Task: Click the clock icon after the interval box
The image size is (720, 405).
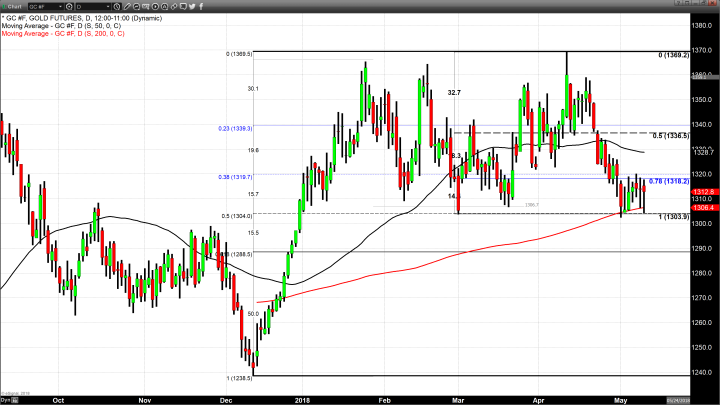Action: pos(117,6)
